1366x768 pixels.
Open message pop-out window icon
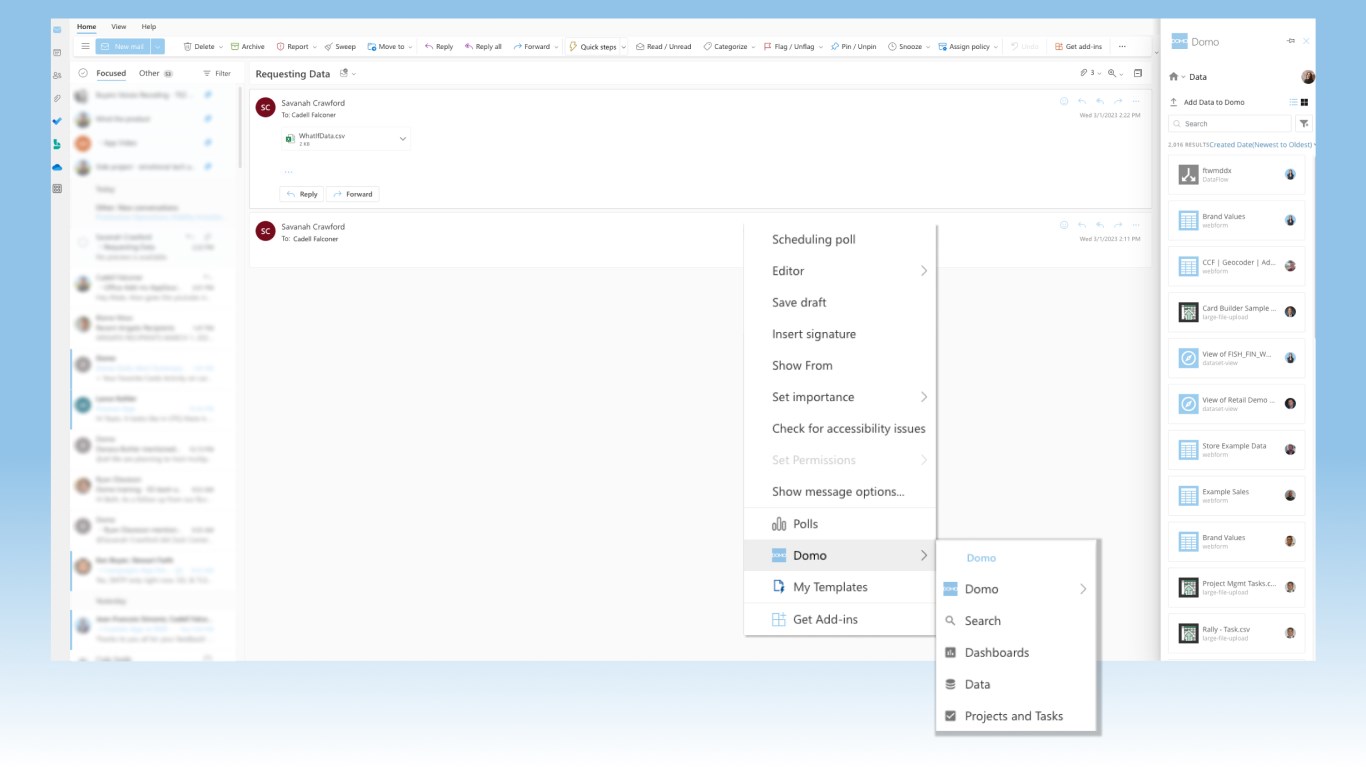1138,73
